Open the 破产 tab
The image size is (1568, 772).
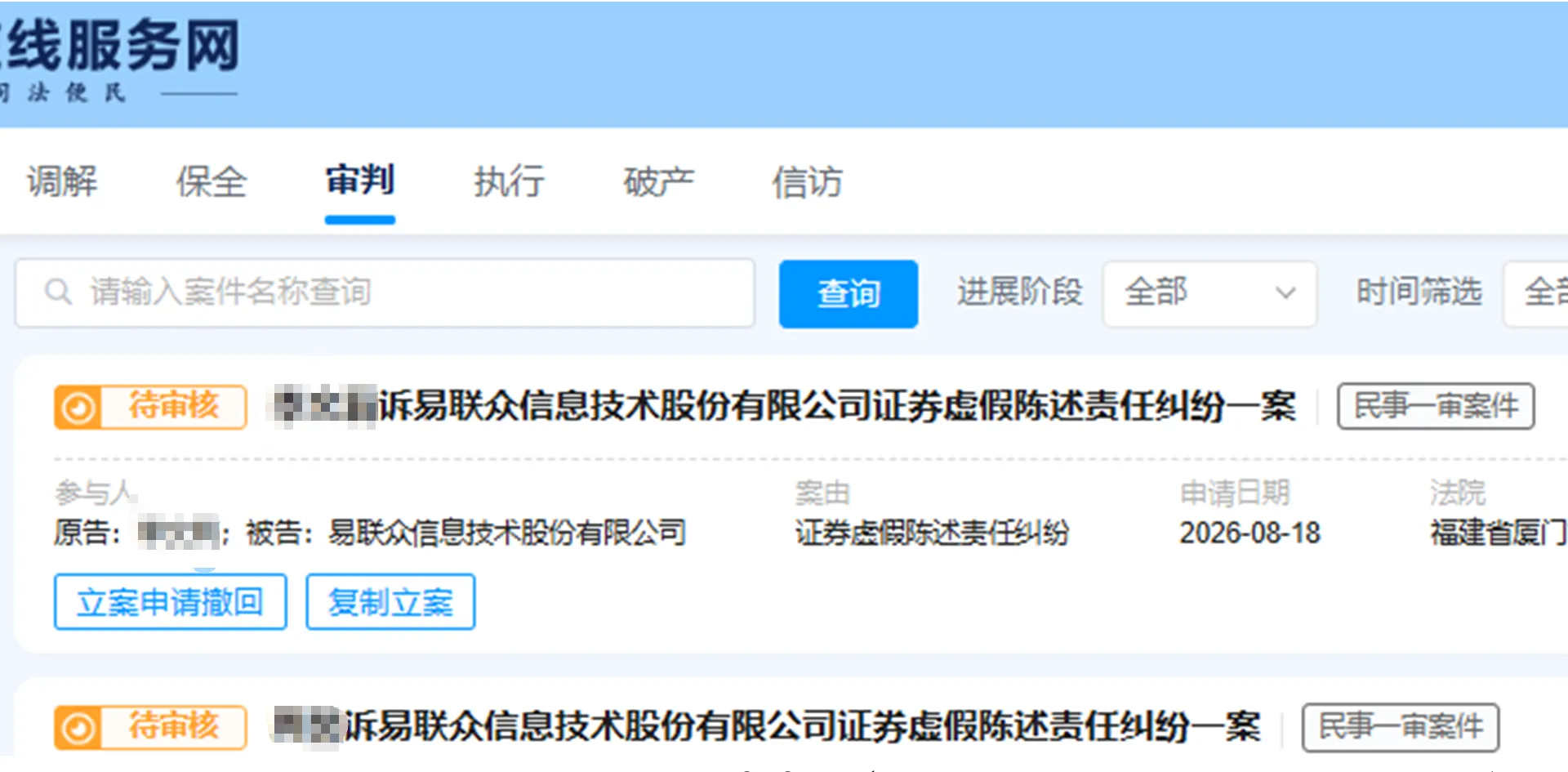tap(658, 181)
